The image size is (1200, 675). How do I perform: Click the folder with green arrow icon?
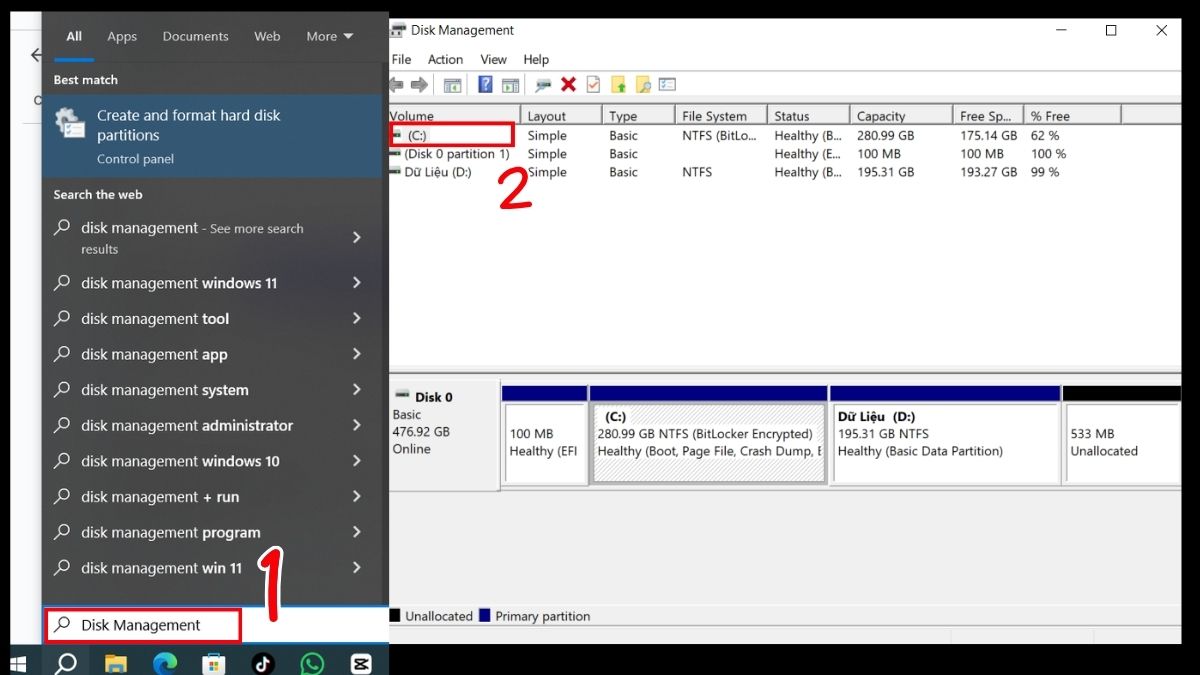pyautogui.click(x=618, y=86)
